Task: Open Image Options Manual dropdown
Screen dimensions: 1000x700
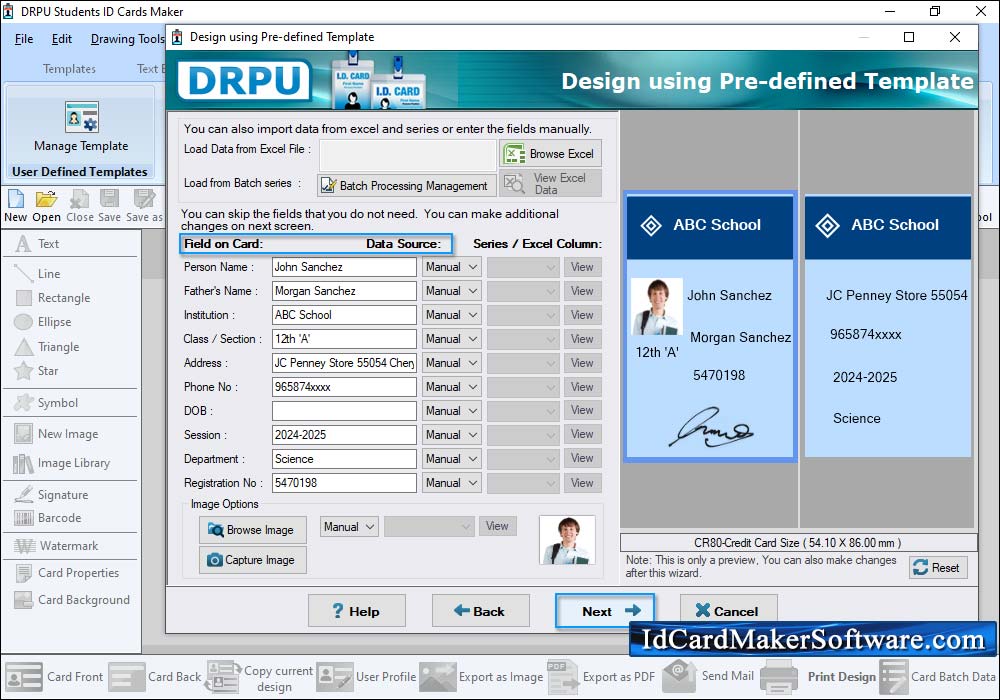Action: pos(349,527)
